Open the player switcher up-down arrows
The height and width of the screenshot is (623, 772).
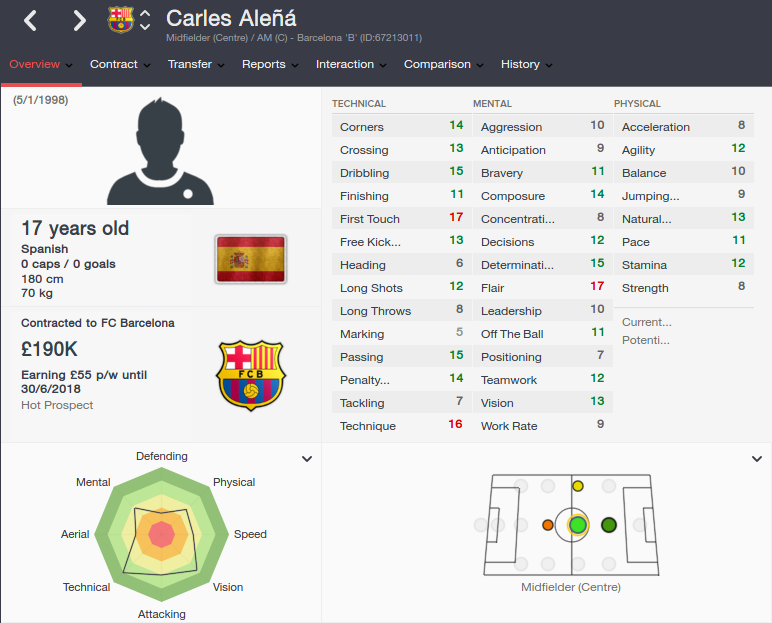(145, 20)
